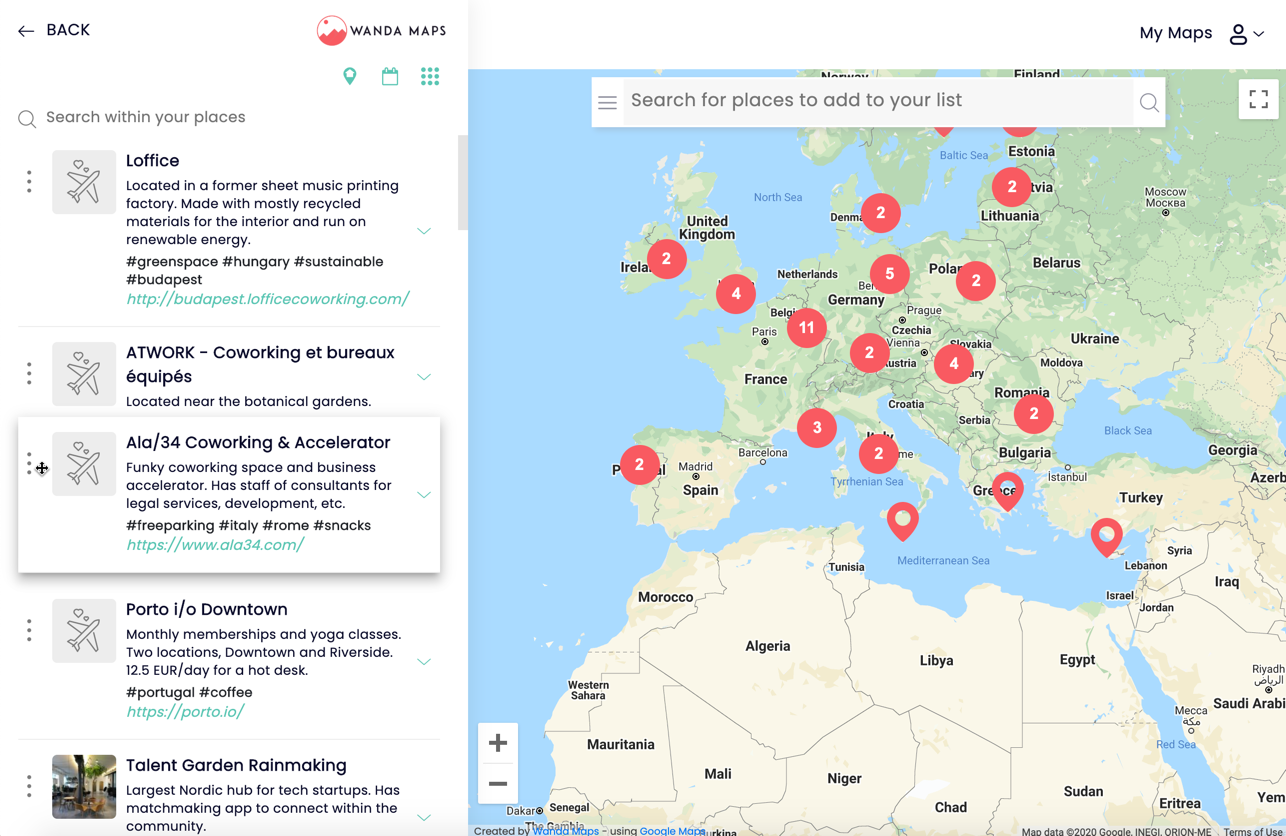Select the Talent Garden Rainmaking title
Image resolution: width=1286 pixels, height=836 pixels.
(x=236, y=766)
